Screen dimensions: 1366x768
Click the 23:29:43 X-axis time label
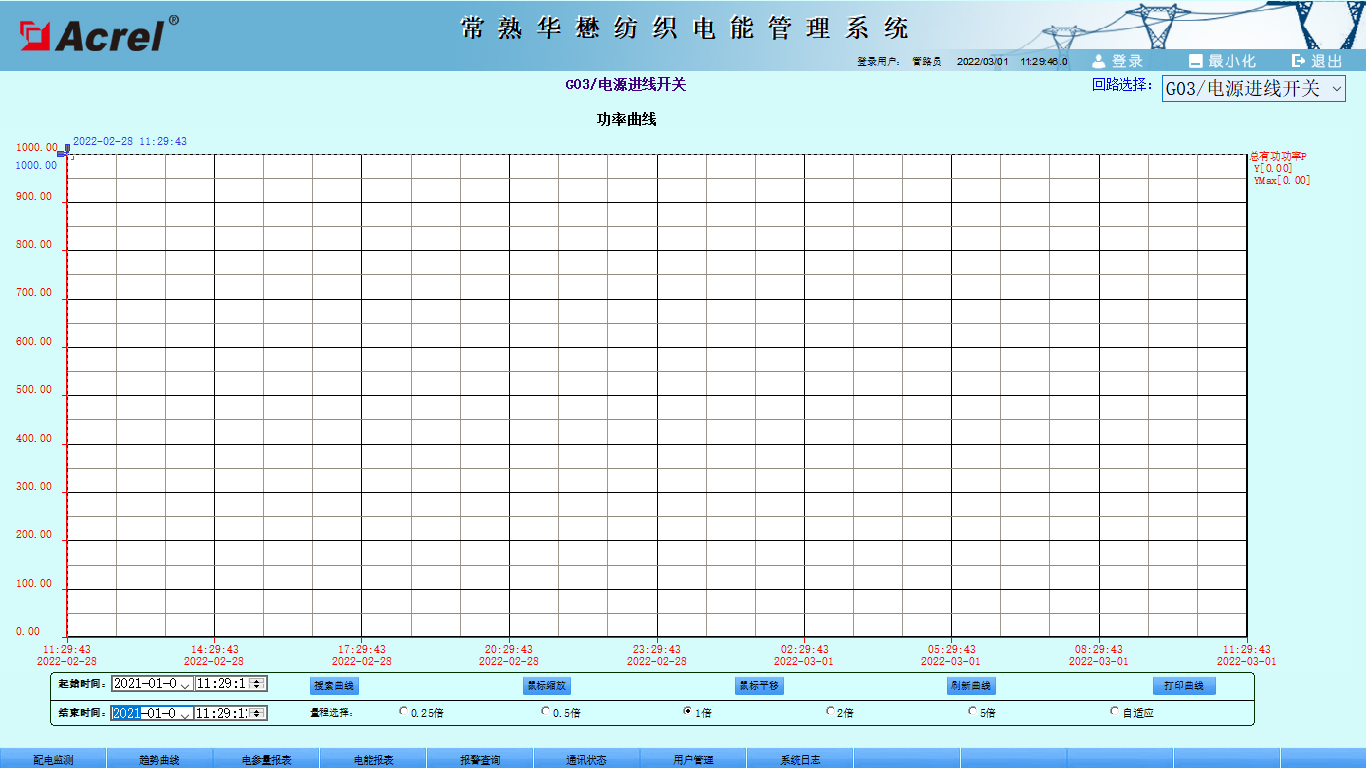pos(657,650)
